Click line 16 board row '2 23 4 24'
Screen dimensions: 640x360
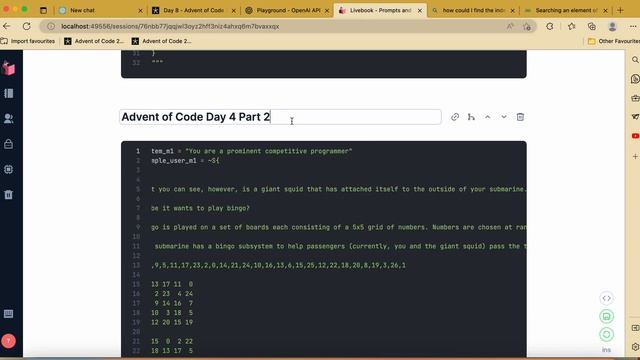pyautogui.click(x=173, y=293)
